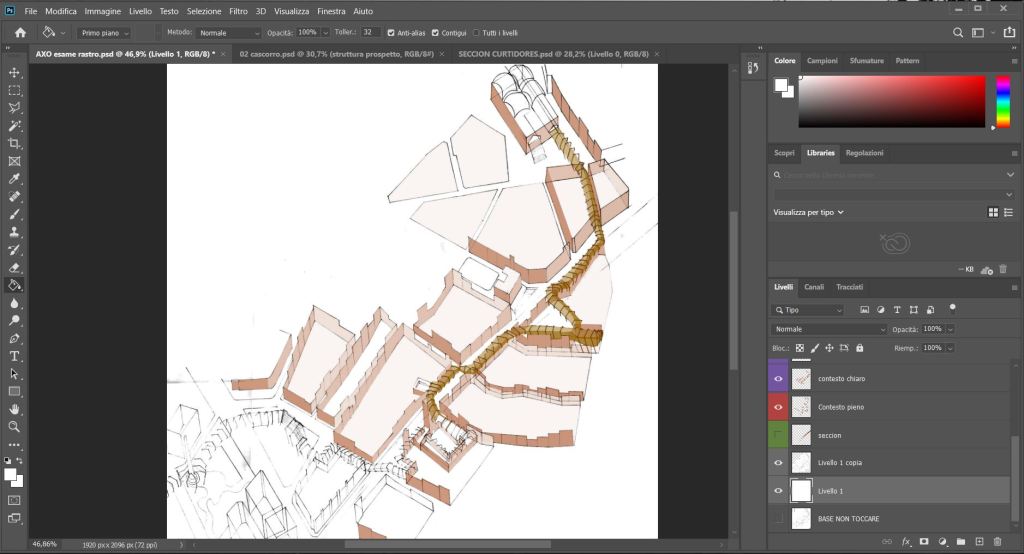1024x554 pixels.
Task: Select the Brush tool
Action: pos(14,214)
